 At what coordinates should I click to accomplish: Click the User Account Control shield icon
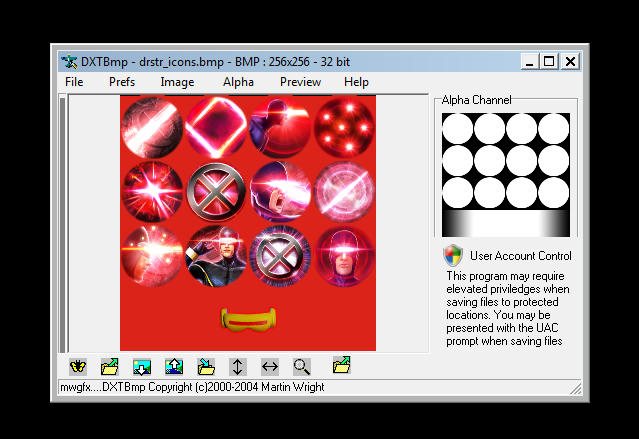(453, 256)
